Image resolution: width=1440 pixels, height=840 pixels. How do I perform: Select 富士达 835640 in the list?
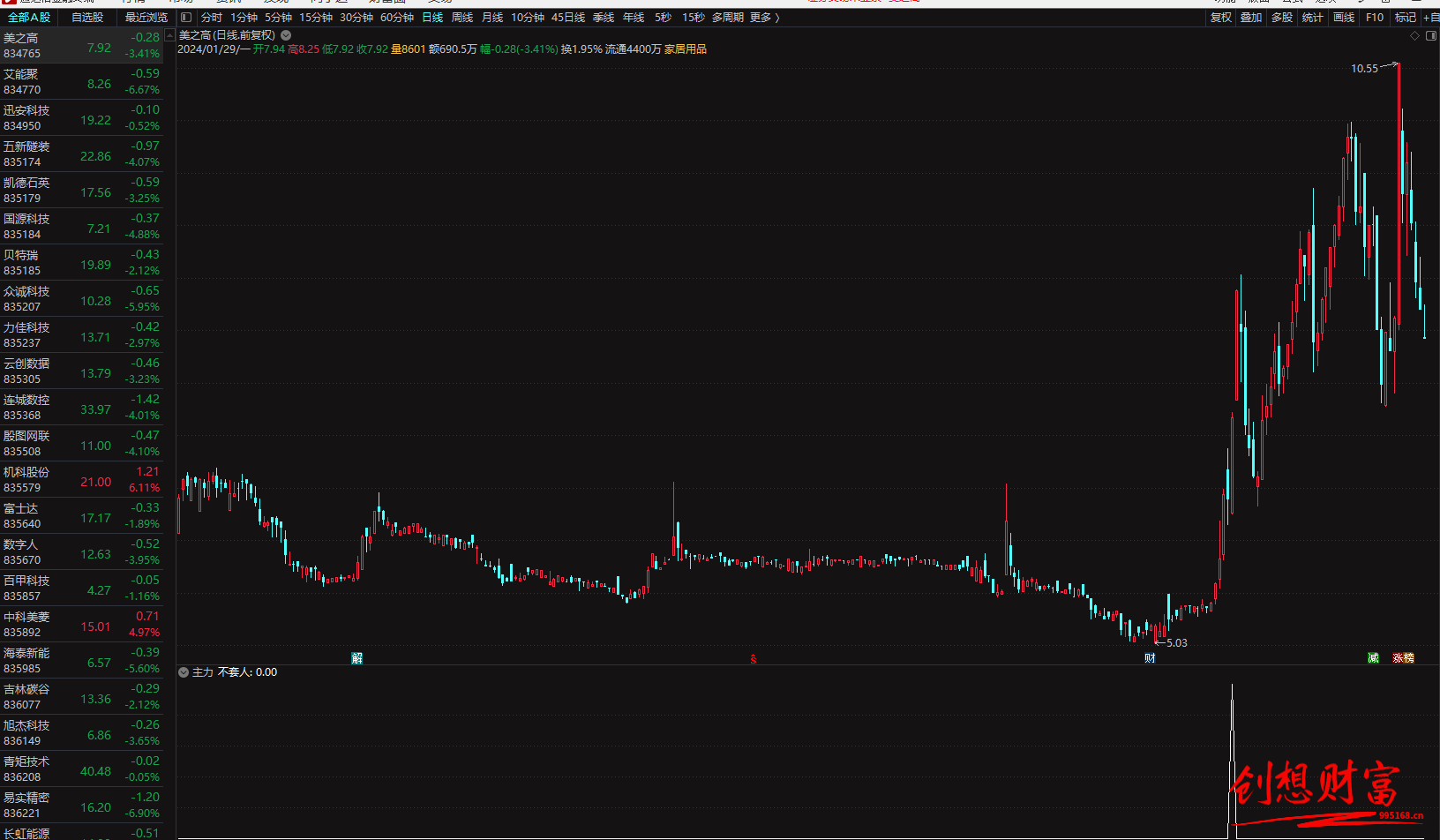coord(81,516)
